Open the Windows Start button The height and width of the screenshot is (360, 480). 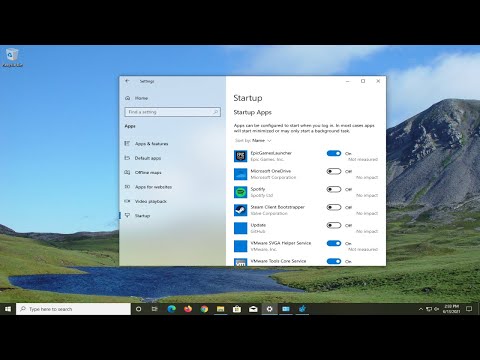coord(8,309)
